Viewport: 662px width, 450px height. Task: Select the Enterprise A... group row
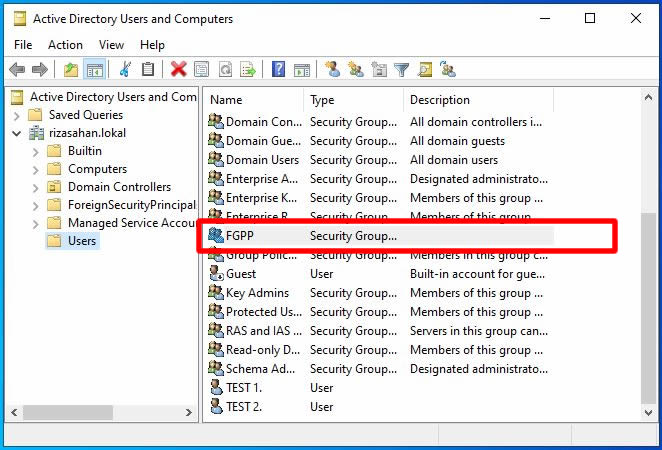tap(380, 179)
